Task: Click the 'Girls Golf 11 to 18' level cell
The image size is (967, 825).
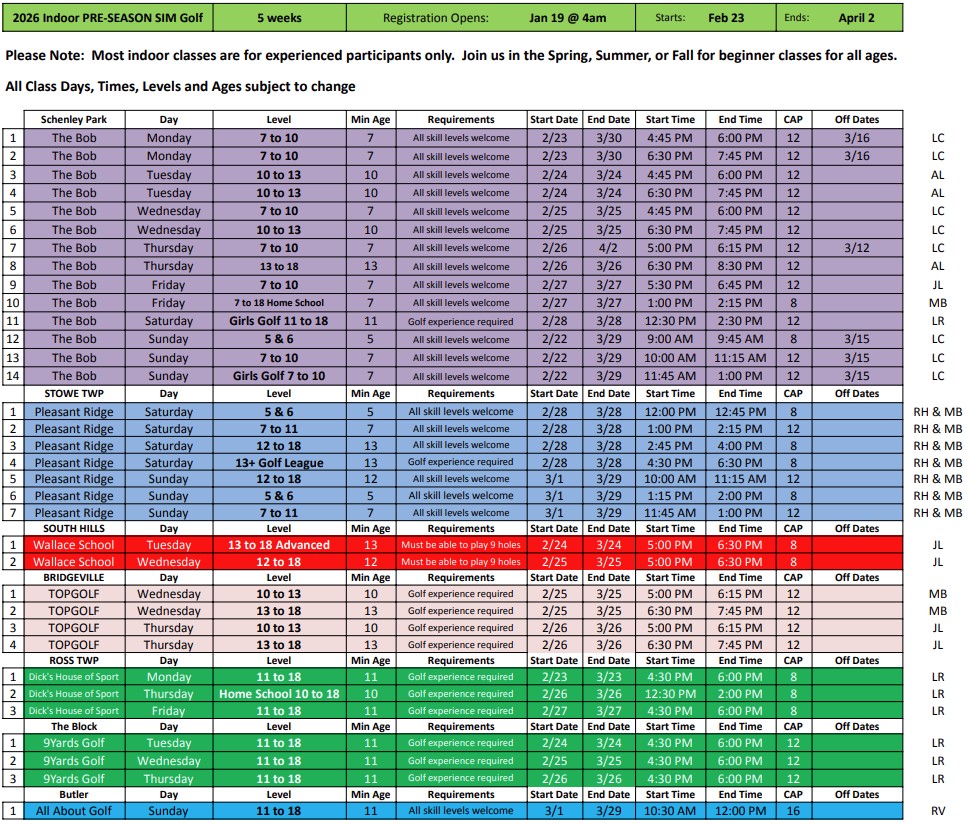Action: [279, 321]
